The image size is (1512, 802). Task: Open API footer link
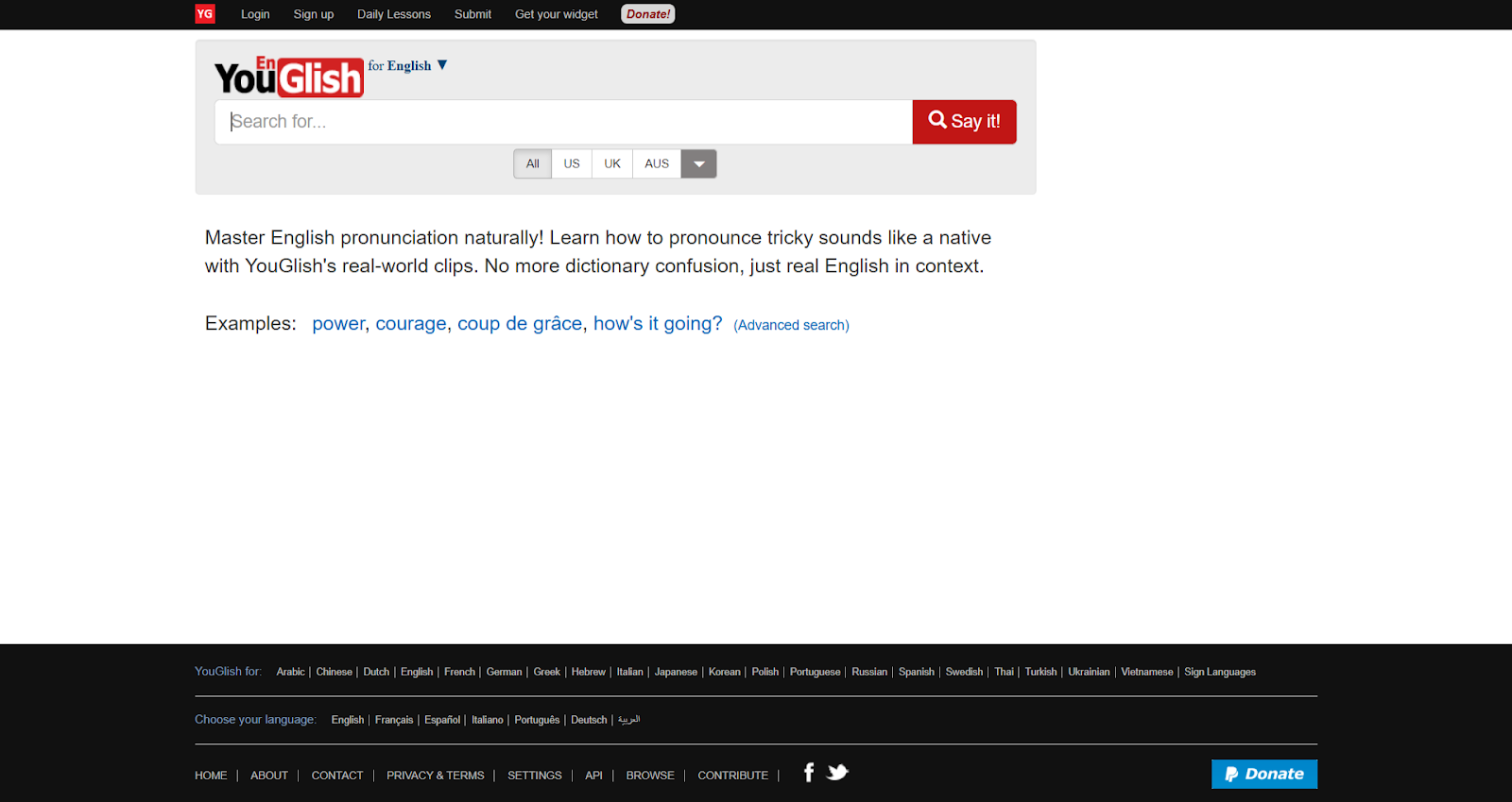[x=593, y=776]
